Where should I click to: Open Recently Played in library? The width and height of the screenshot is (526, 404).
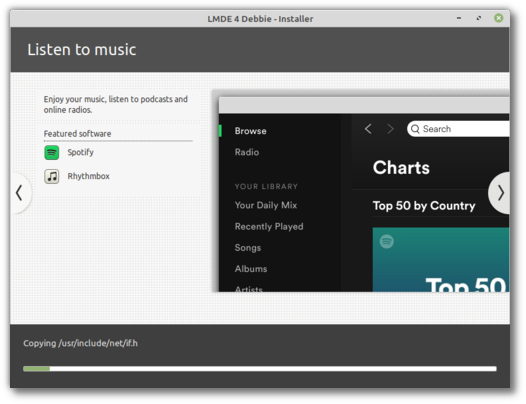pyautogui.click(x=269, y=226)
